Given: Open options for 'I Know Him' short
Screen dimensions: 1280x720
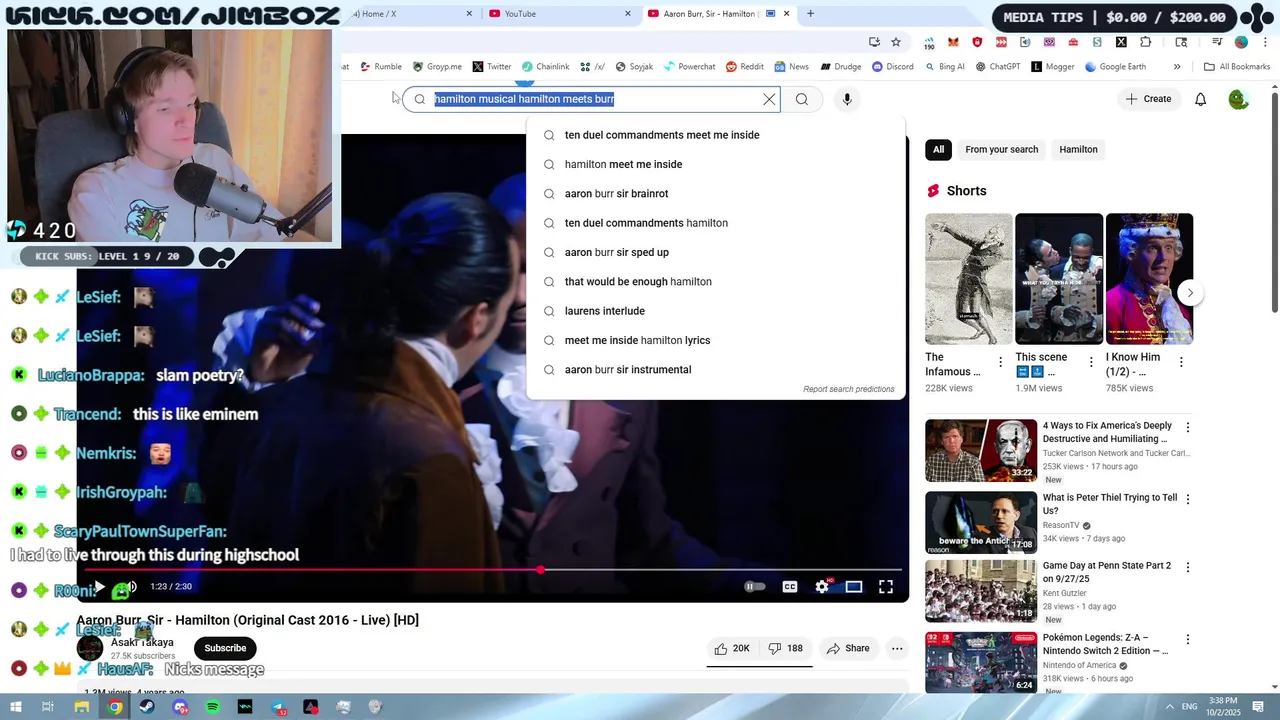Looking at the screenshot, I should coord(1181,362).
